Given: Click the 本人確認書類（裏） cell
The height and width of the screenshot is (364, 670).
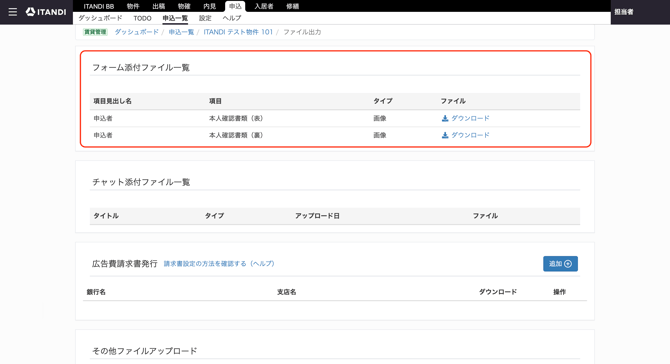Looking at the screenshot, I should click(236, 135).
